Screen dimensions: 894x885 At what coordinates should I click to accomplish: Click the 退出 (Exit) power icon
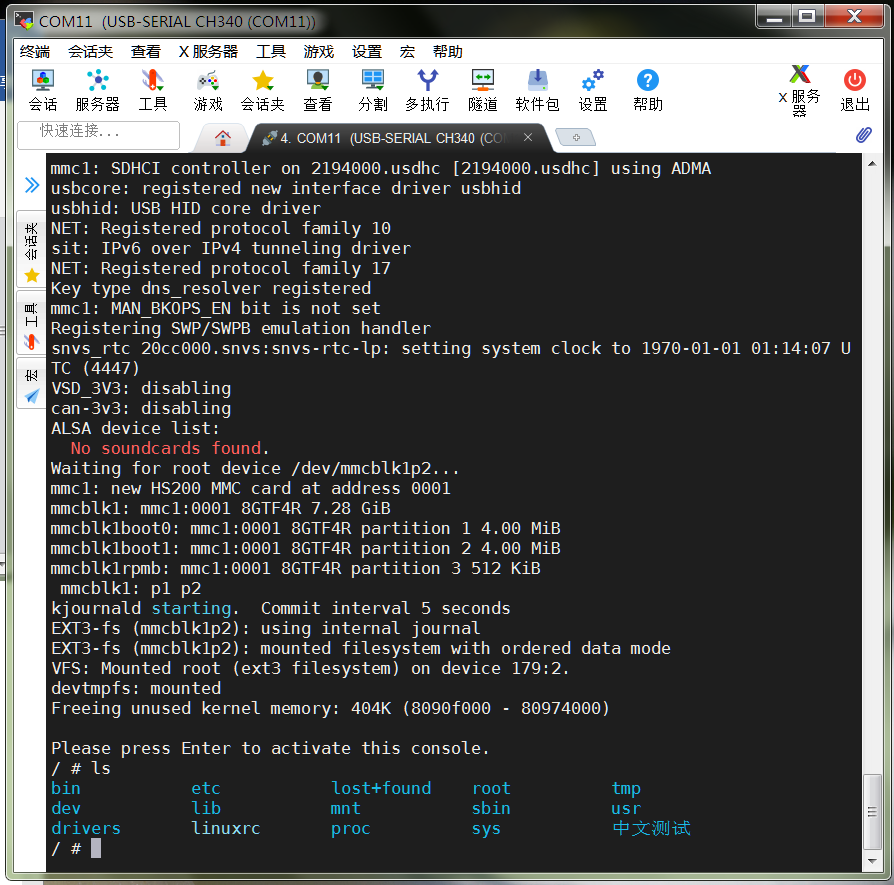point(855,90)
